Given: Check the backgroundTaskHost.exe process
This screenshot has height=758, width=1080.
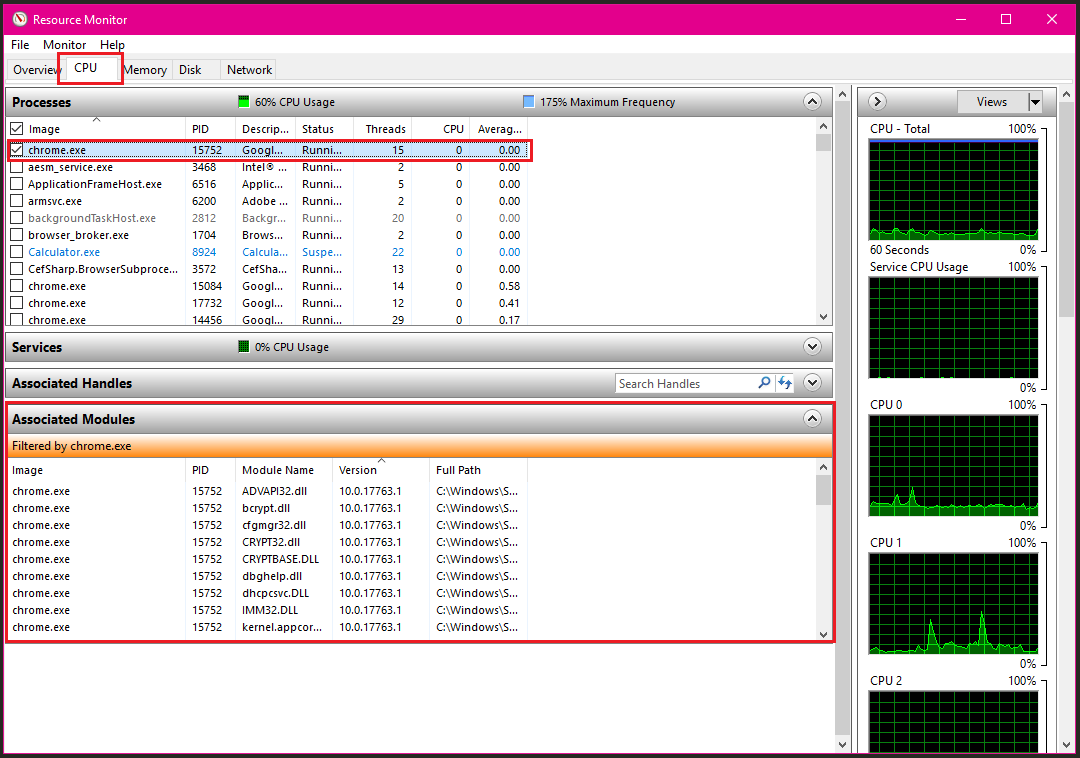Looking at the screenshot, I should point(15,218).
